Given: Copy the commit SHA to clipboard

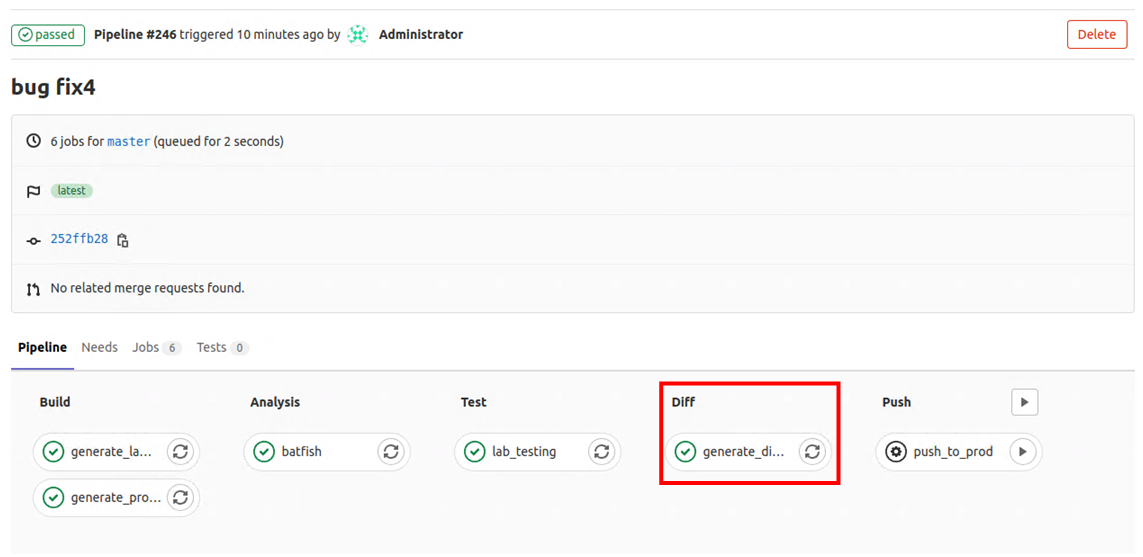Looking at the screenshot, I should pos(123,240).
